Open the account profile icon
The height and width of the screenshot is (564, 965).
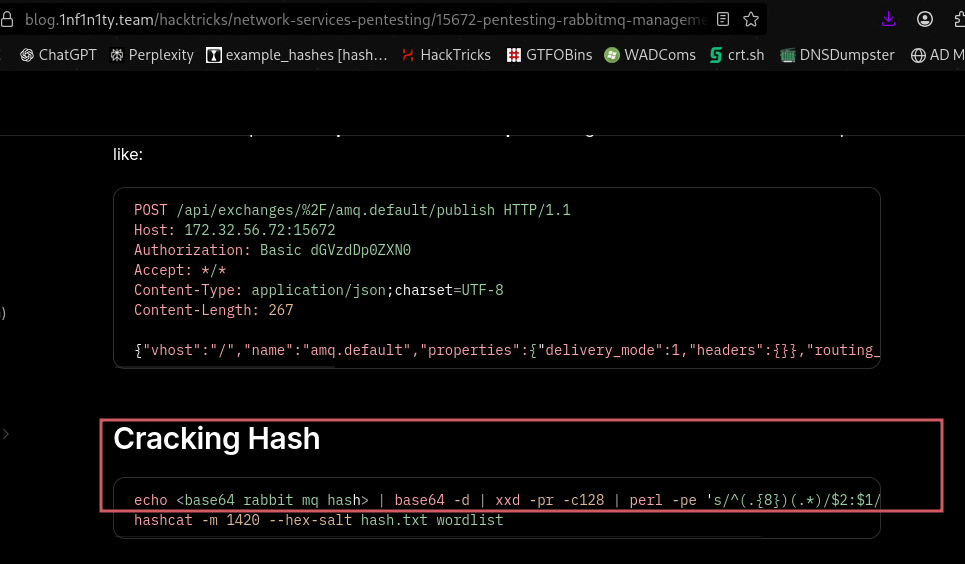(924, 19)
